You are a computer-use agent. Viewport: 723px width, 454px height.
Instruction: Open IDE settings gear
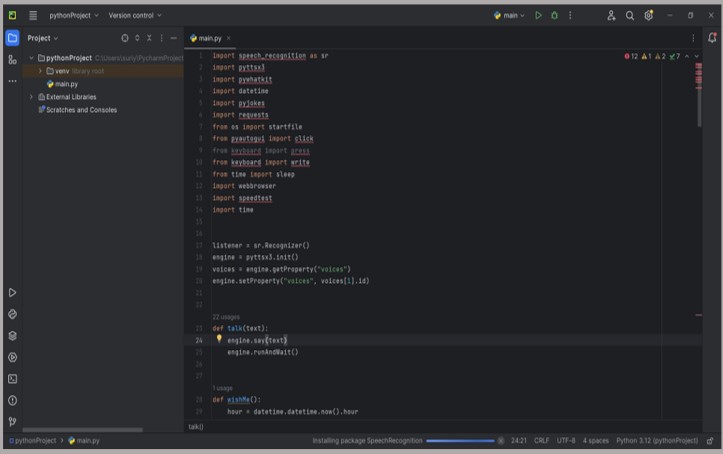pos(648,16)
